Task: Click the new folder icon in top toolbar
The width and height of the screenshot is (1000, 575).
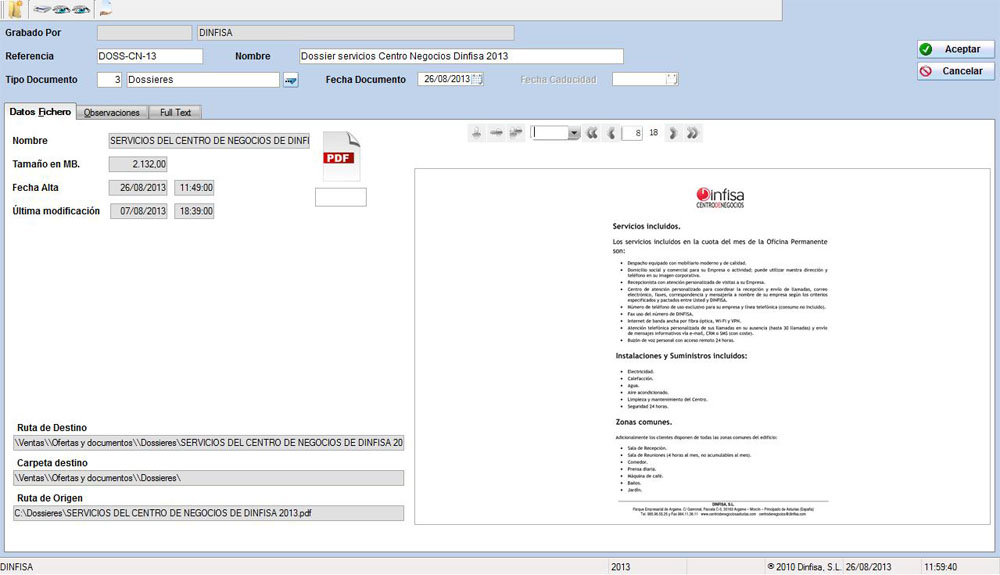Action: click(x=15, y=9)
